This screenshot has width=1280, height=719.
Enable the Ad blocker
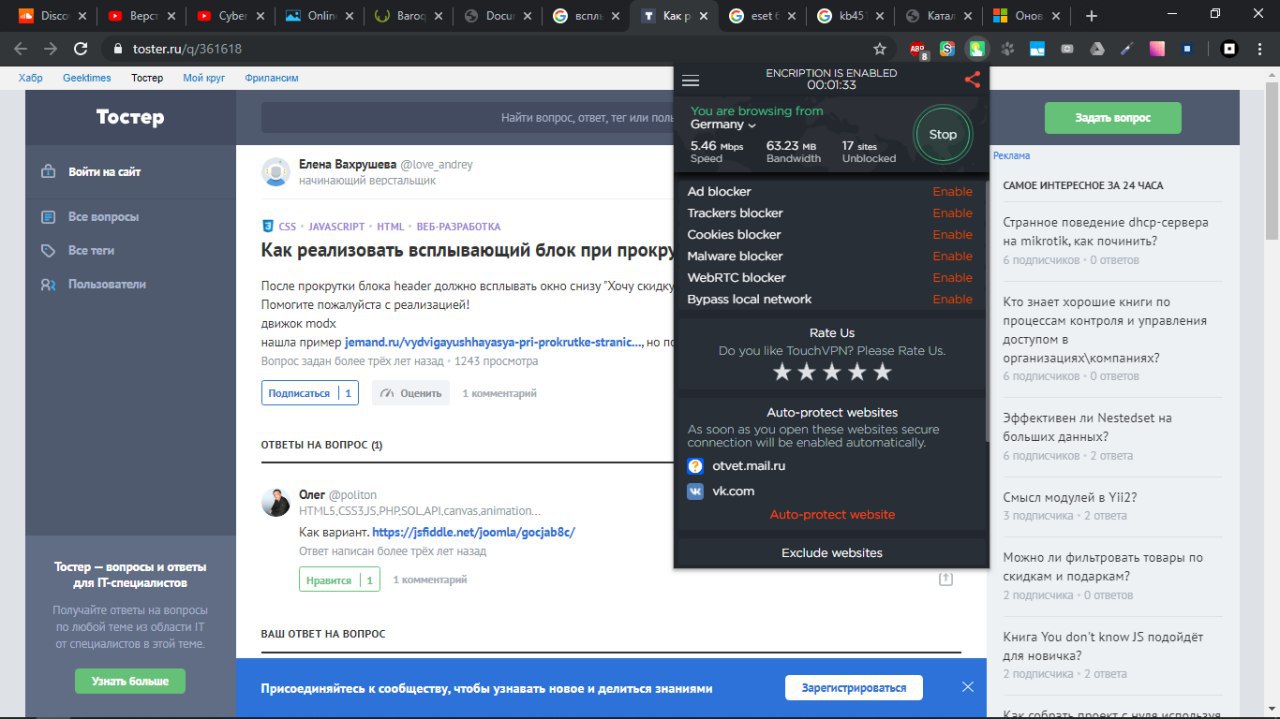(952, 192)
